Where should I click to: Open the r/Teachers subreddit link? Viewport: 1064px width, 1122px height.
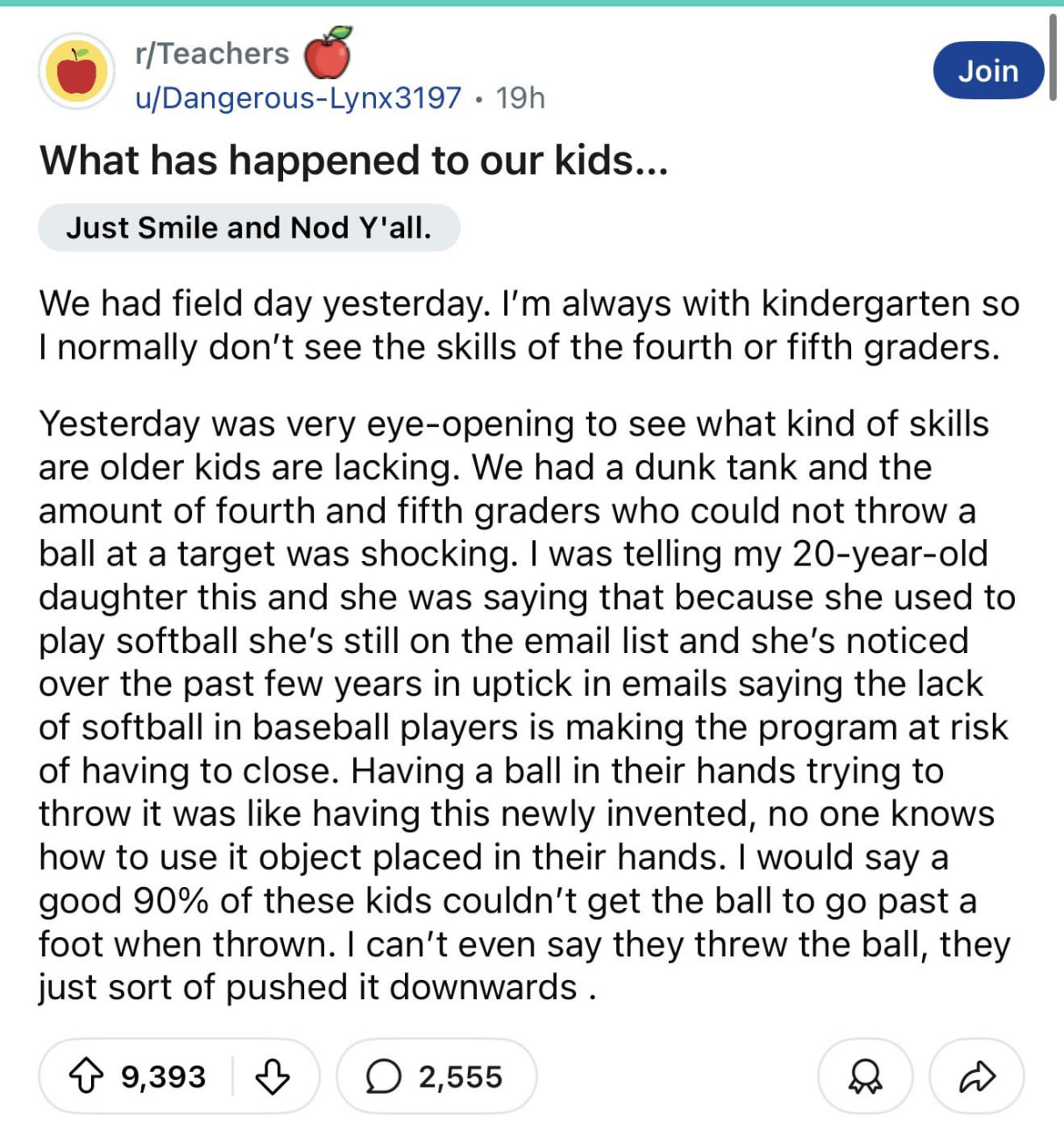tap(212, 53)
